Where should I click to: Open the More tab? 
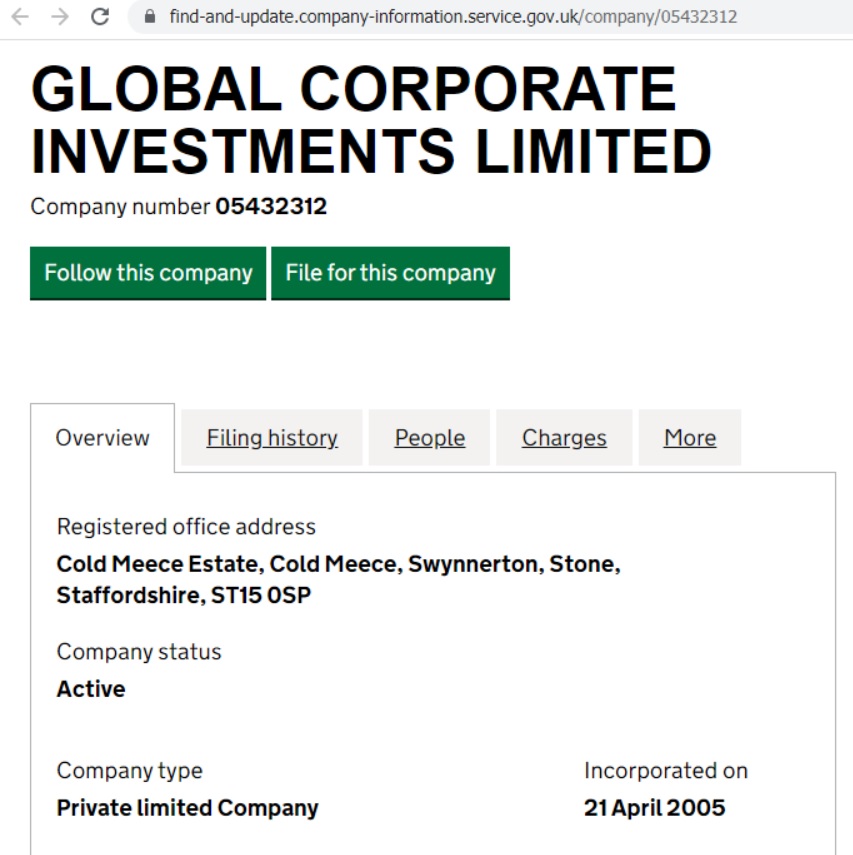[689, 438]
